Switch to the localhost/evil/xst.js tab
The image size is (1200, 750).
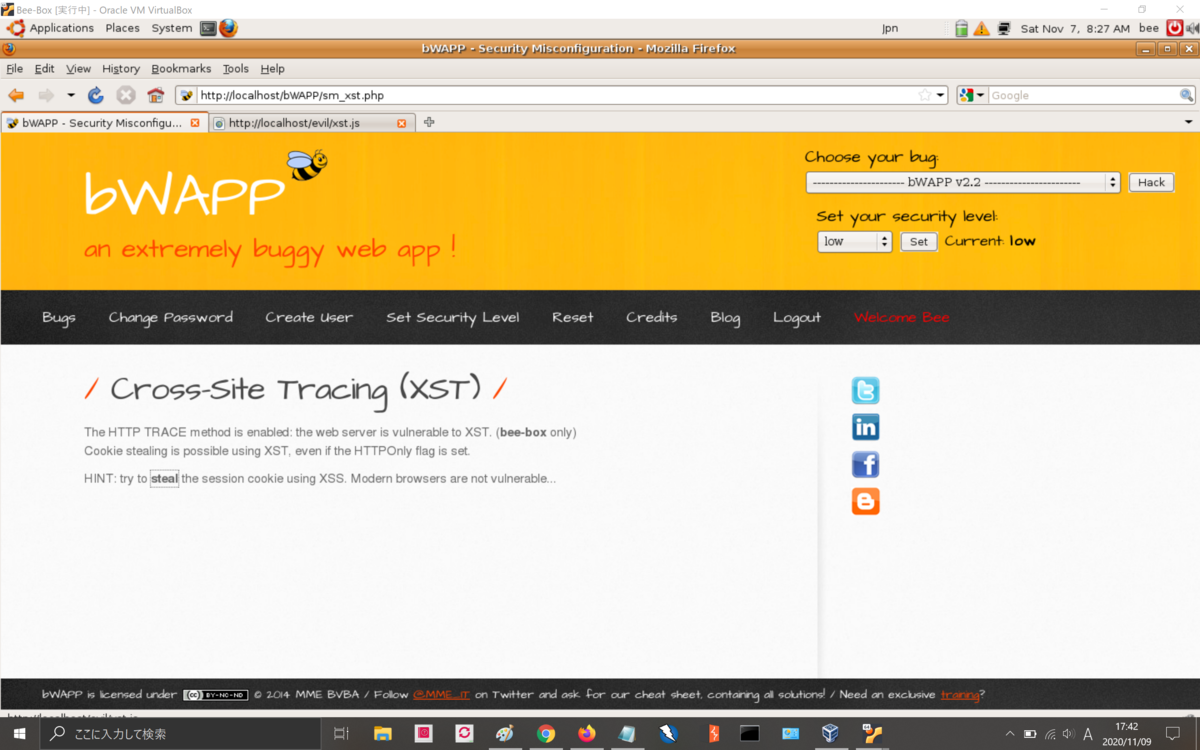pyautogui.click(x=312, y=123)
